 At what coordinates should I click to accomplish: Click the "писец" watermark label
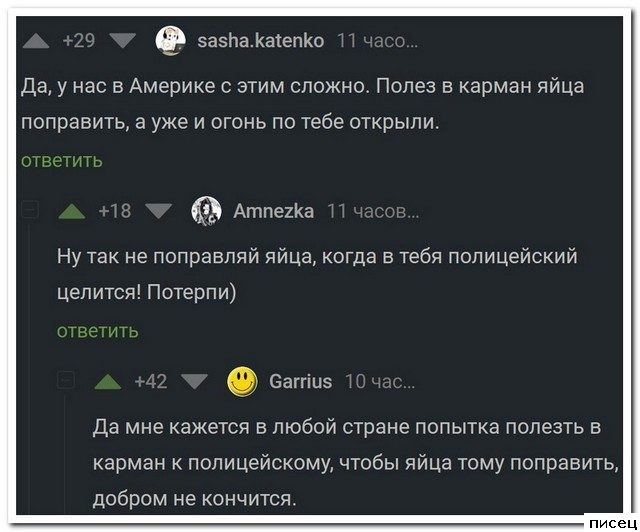coord(611,522)
